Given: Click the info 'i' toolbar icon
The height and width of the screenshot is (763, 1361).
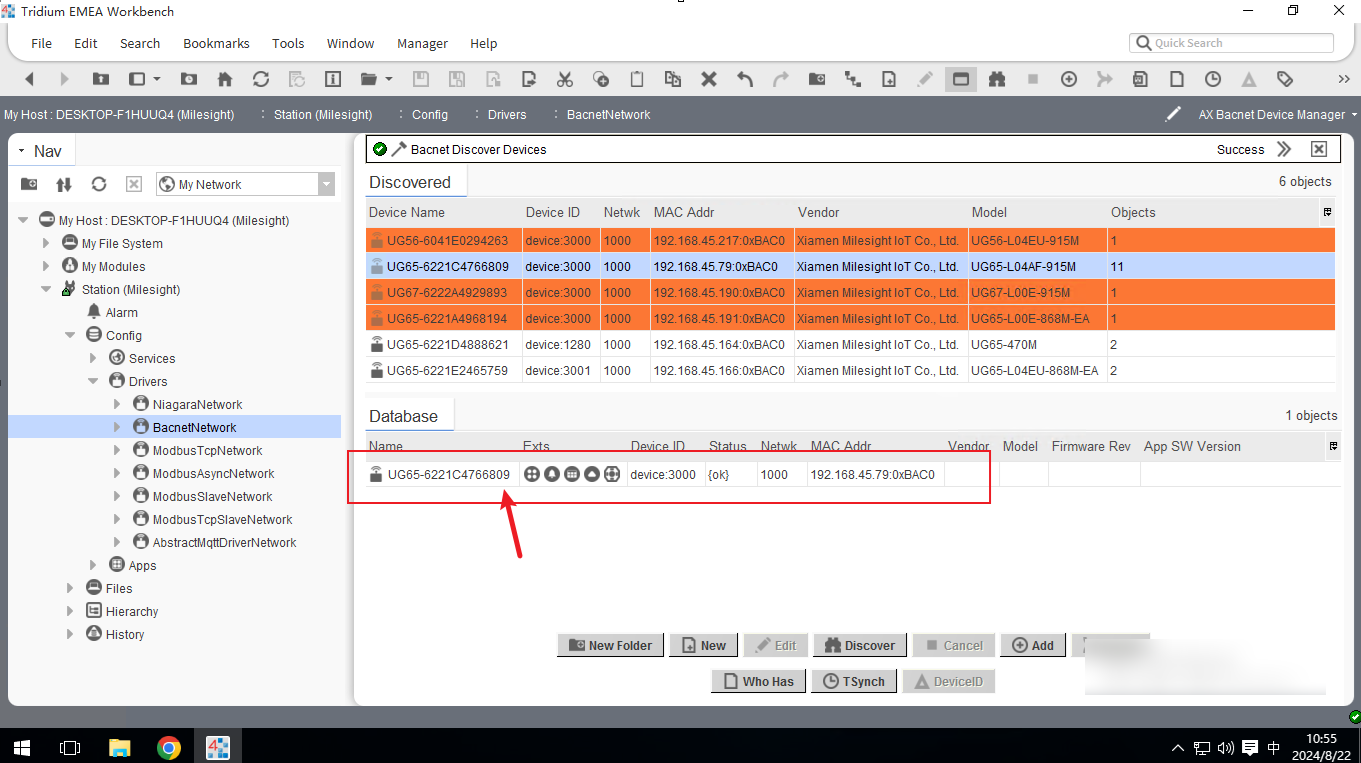Looking at the screenshot, I should [333, 79].
